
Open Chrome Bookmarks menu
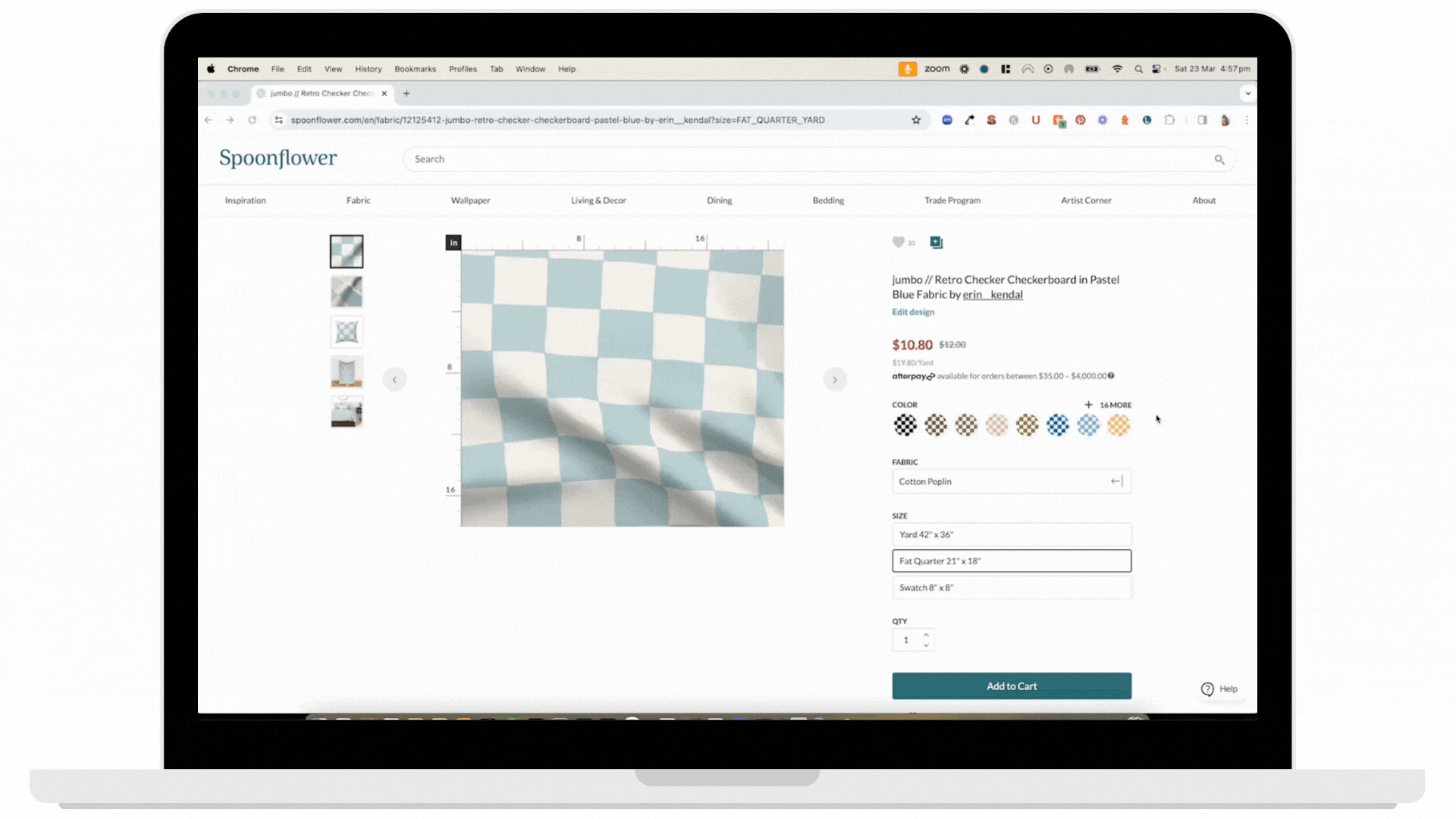click(x=415, y=69)
